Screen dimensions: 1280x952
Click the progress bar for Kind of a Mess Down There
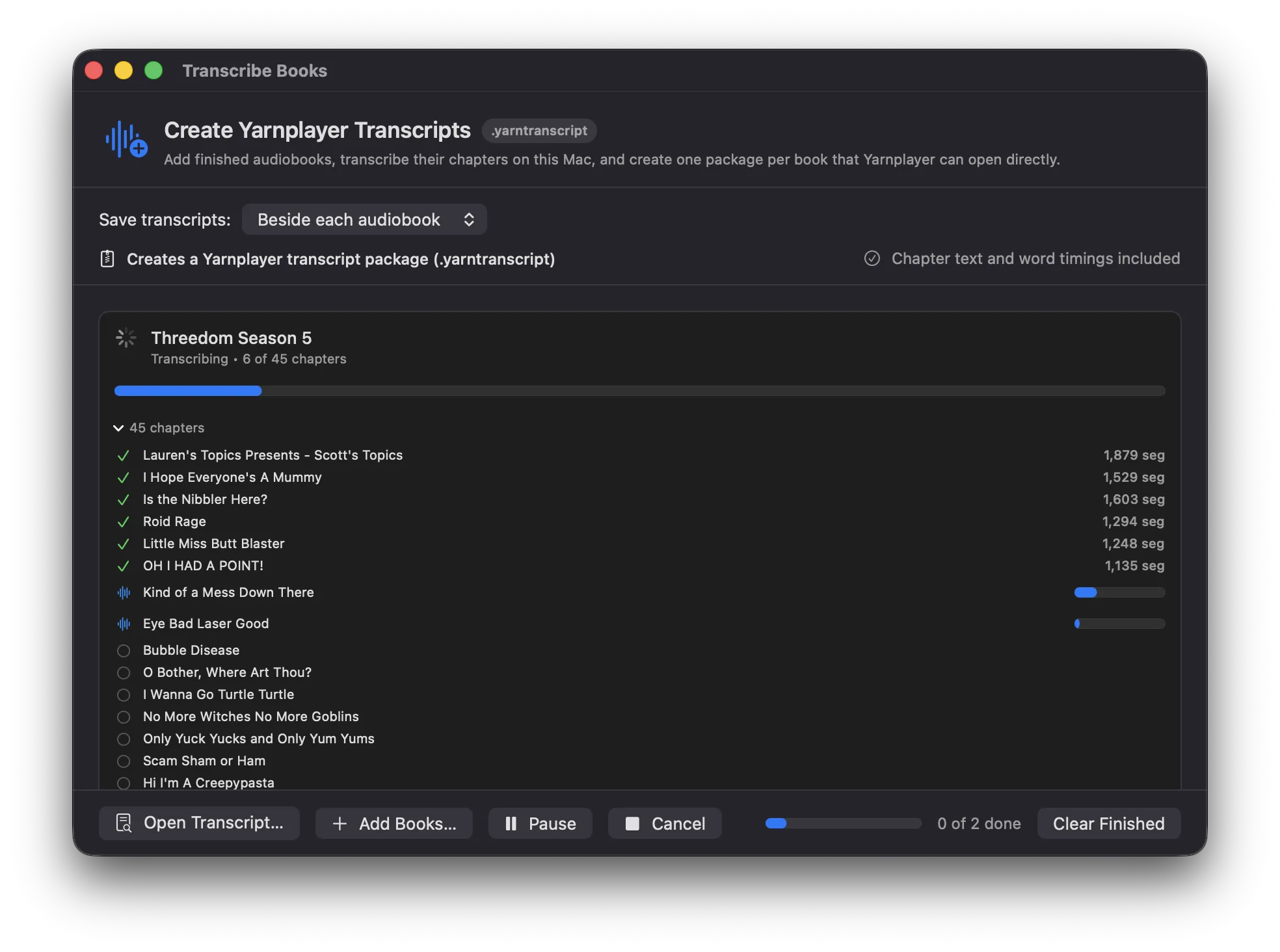pyautogui.click(x=1119, y=592)
